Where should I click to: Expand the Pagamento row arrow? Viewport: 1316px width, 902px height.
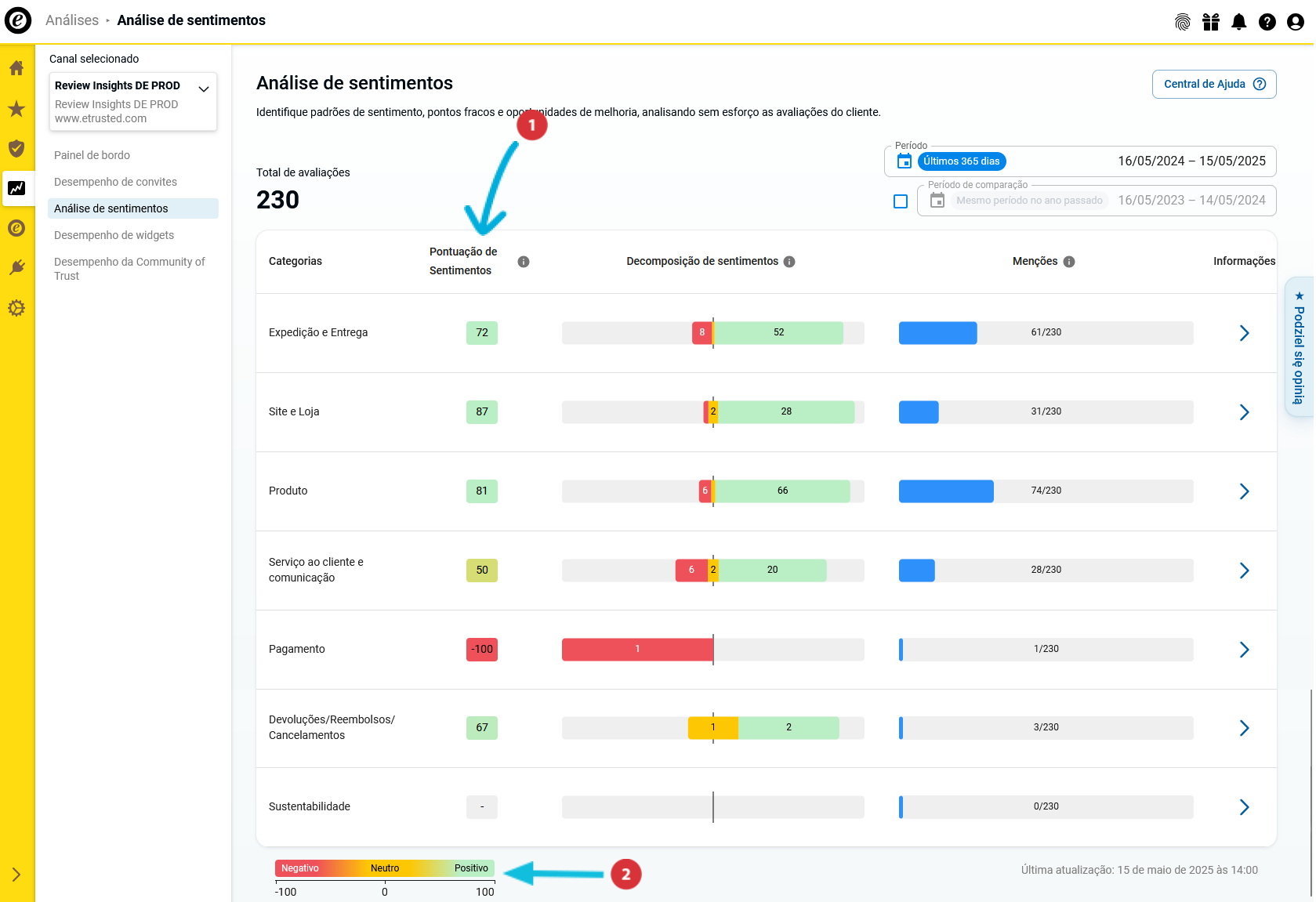[1244, 650]
